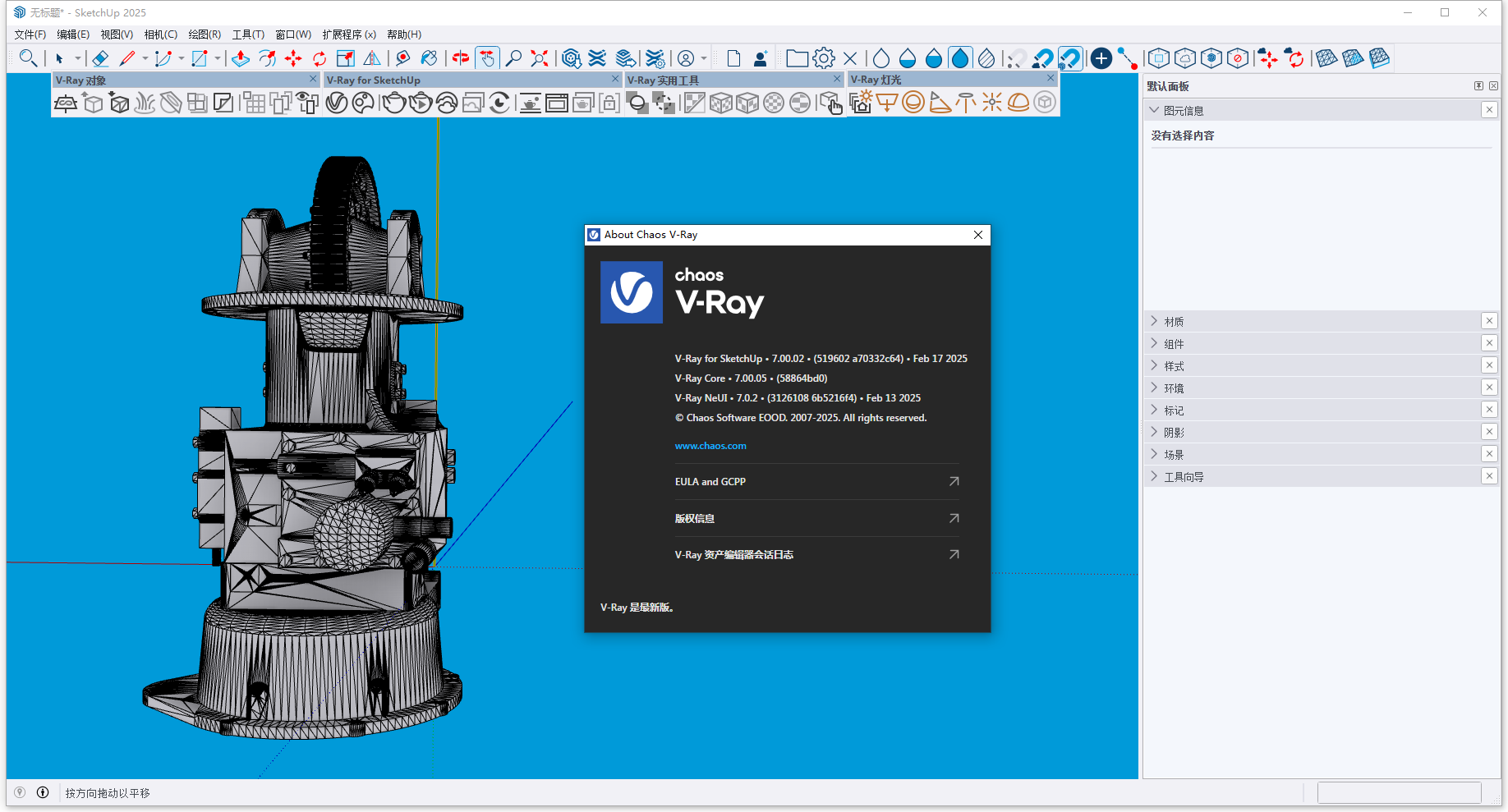Viewport: 1508px width, 812px height.
Task: Open Chaos Cosmos browser
Action: click(363, 103)
